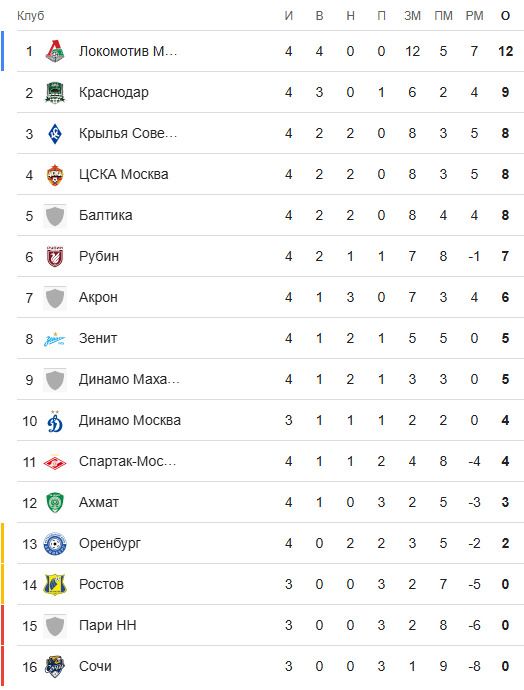Click the Dinamo Moscow logo
This screenshot has height=690, width=524.
pos(55,421)
